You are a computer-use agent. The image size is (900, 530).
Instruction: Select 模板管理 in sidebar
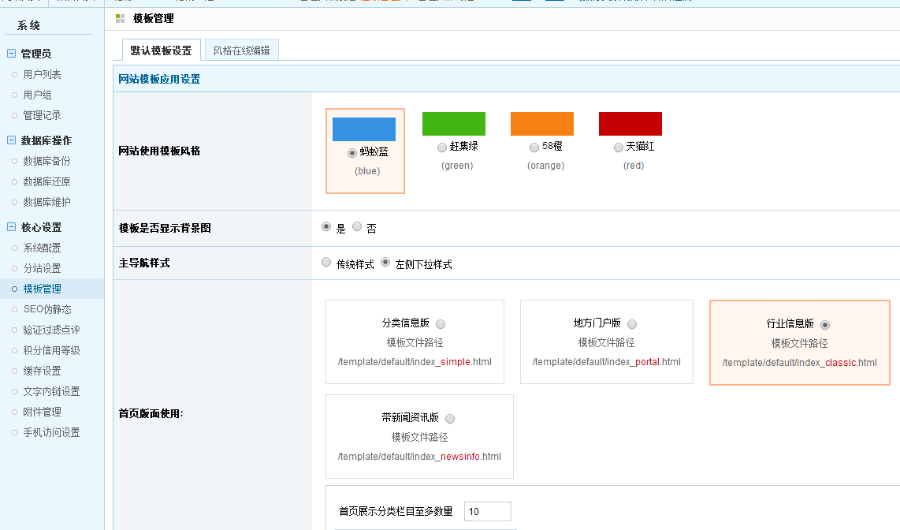pyautogui.click(x=42, y=289)
